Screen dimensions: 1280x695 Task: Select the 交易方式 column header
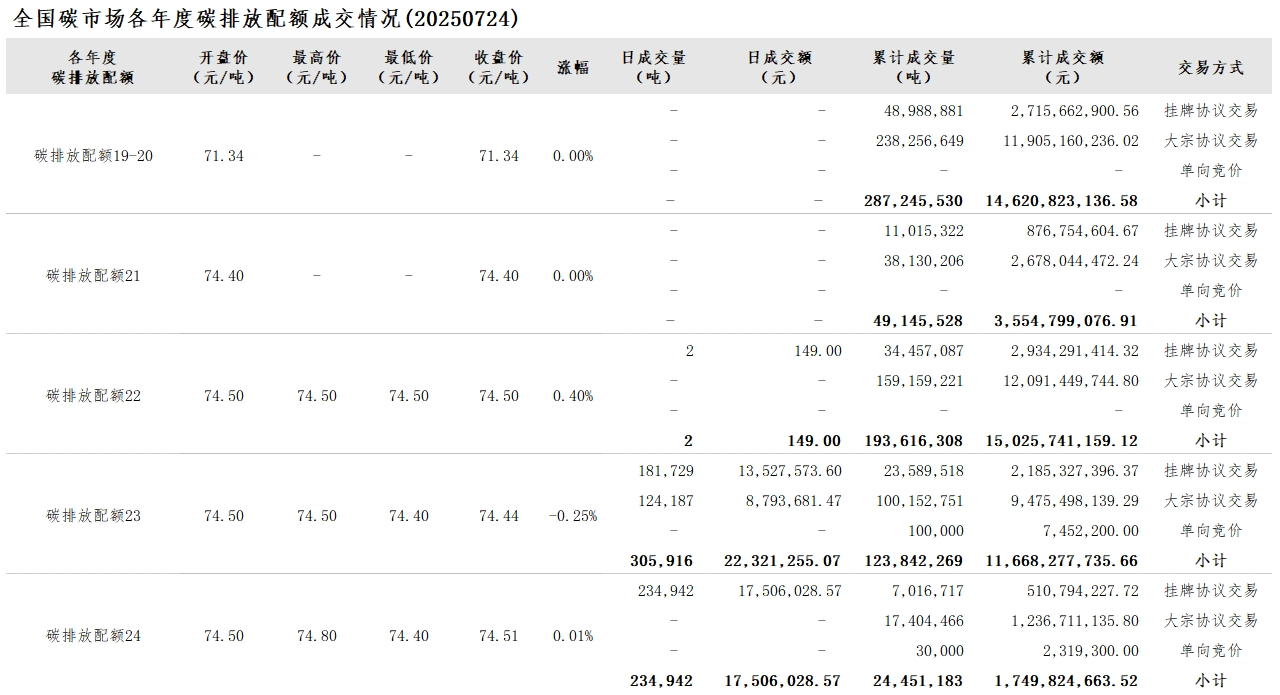pyautogui.click(x=1211, y=67)
